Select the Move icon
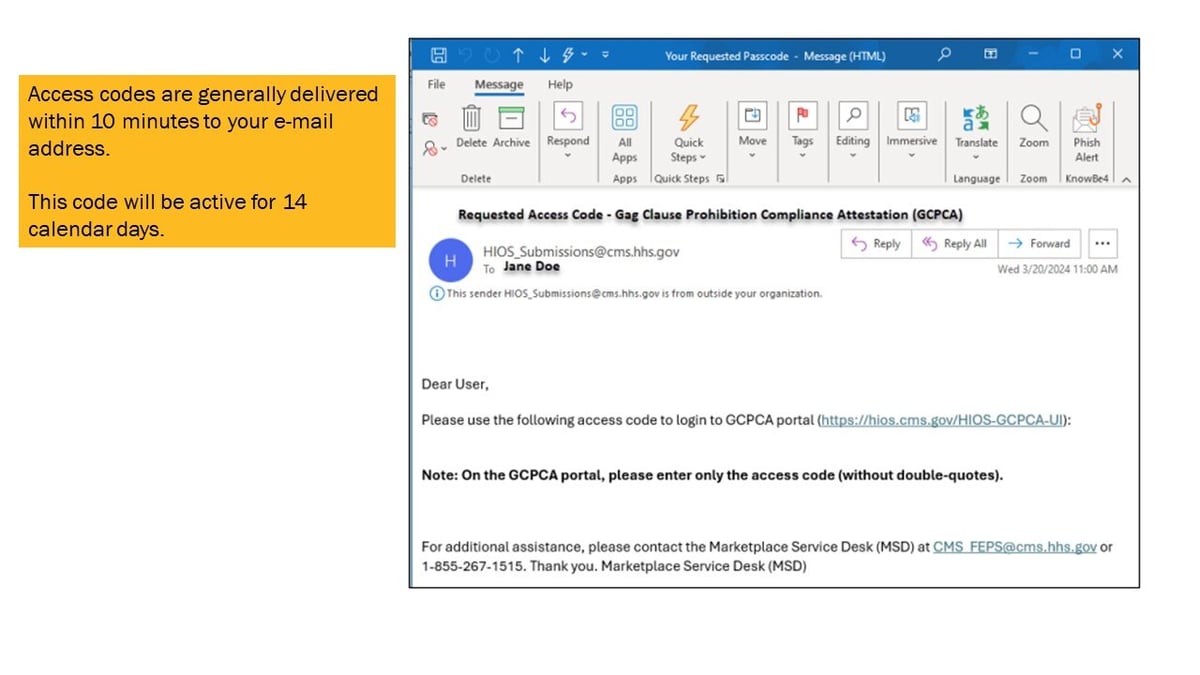Image resolution: width=1200 pixels, height=675 pixels. 752,118
